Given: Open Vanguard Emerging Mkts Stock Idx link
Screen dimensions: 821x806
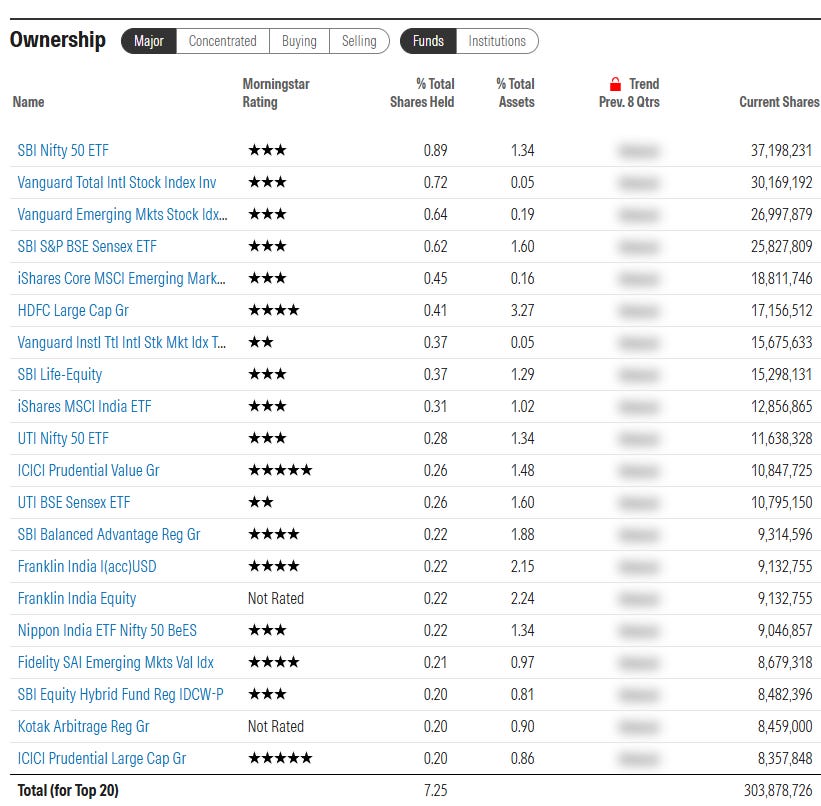Looking at the screenshot, I should coord(123,215).
